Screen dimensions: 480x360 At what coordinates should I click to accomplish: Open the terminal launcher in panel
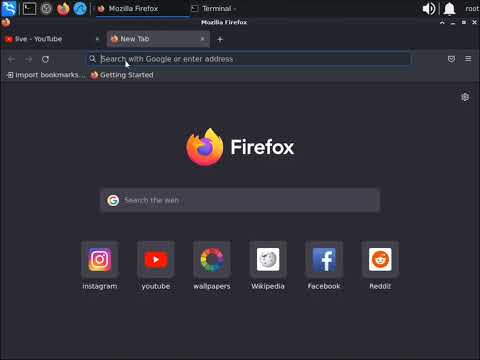click(x=29, y=8)
